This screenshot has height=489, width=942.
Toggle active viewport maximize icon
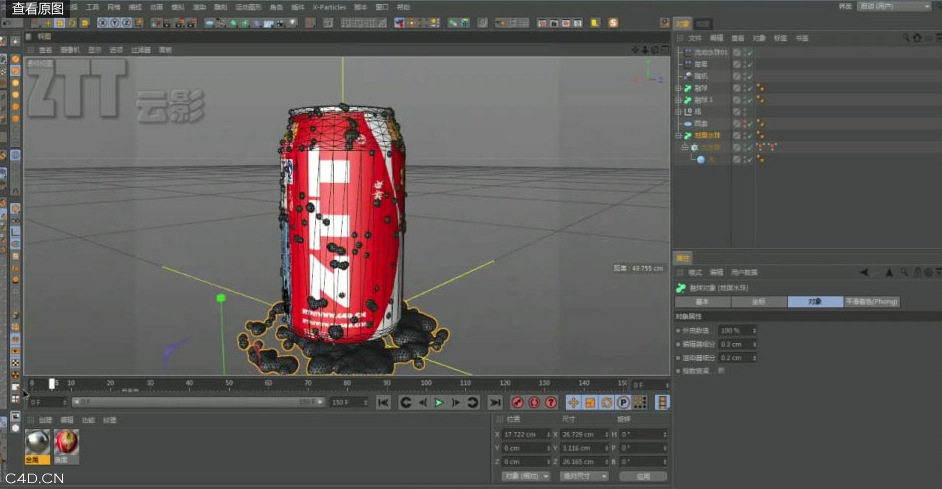tap(664, 50)
